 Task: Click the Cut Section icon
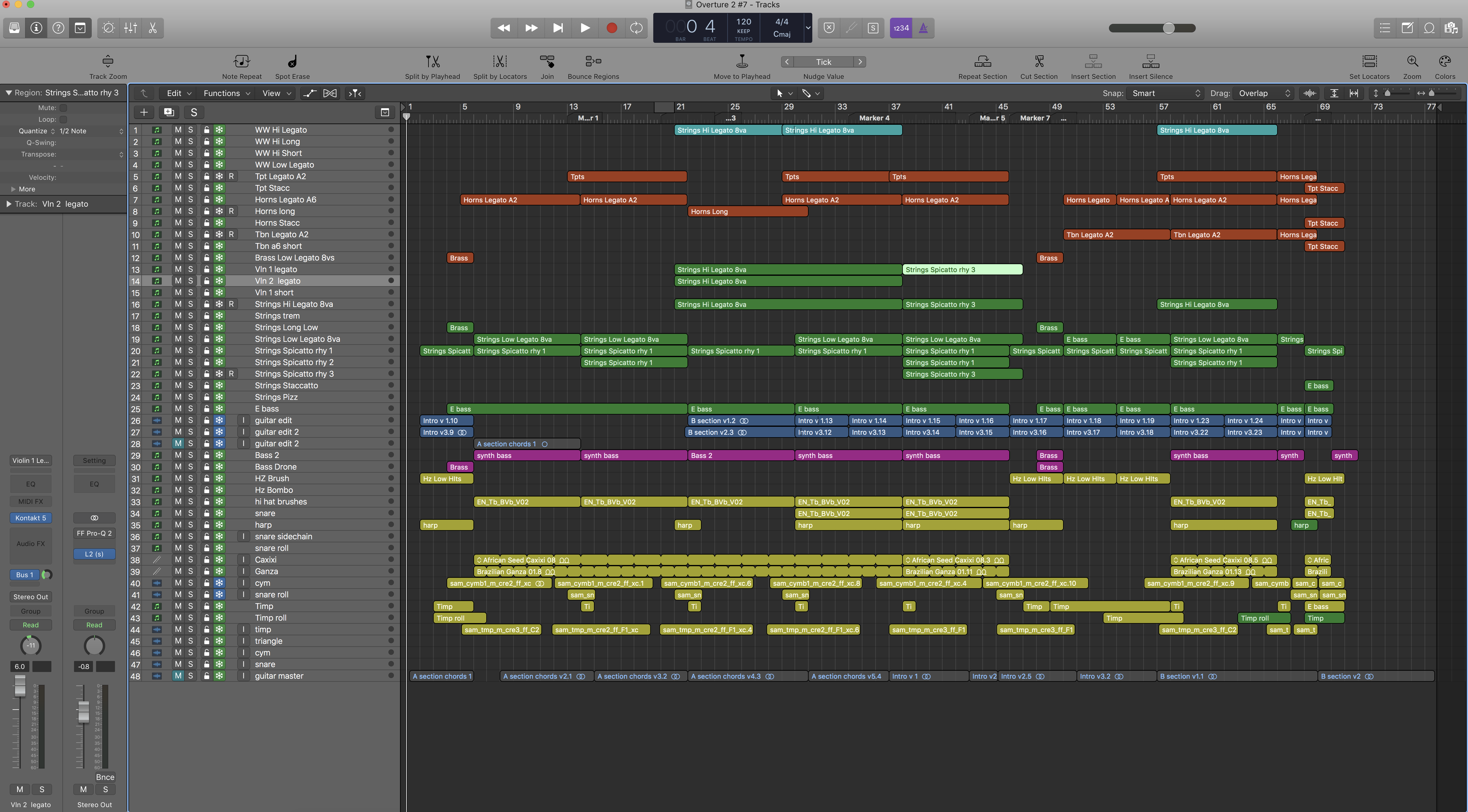point(1039,61)
